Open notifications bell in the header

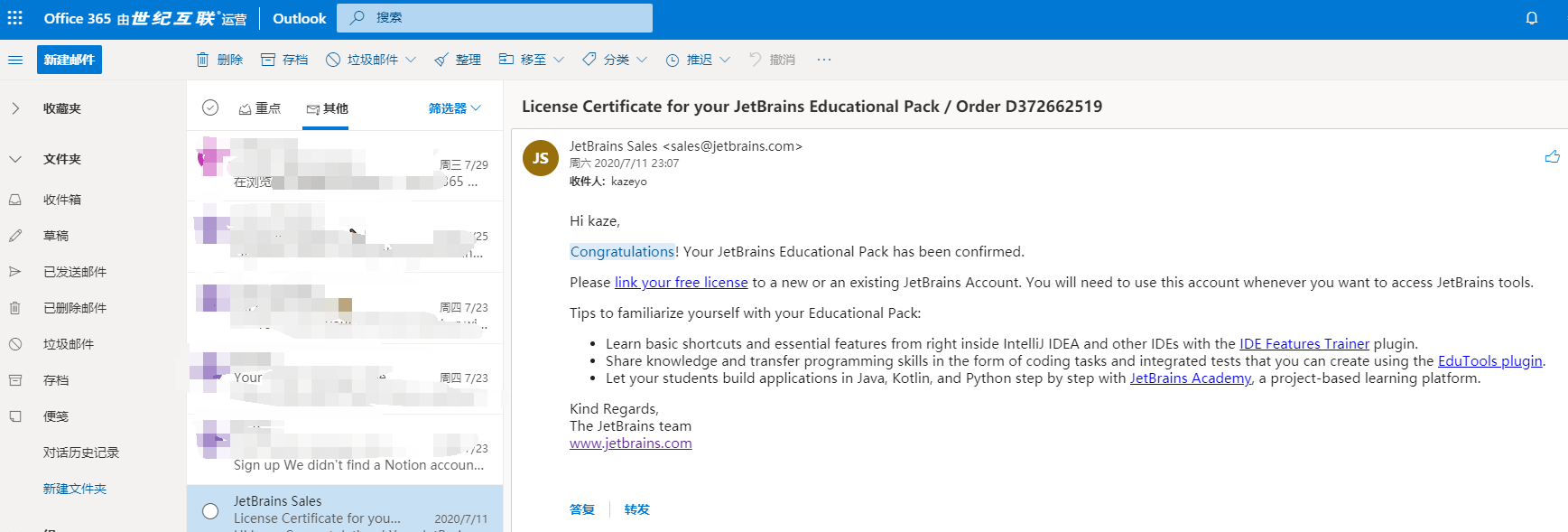(x=1532, y=18)
